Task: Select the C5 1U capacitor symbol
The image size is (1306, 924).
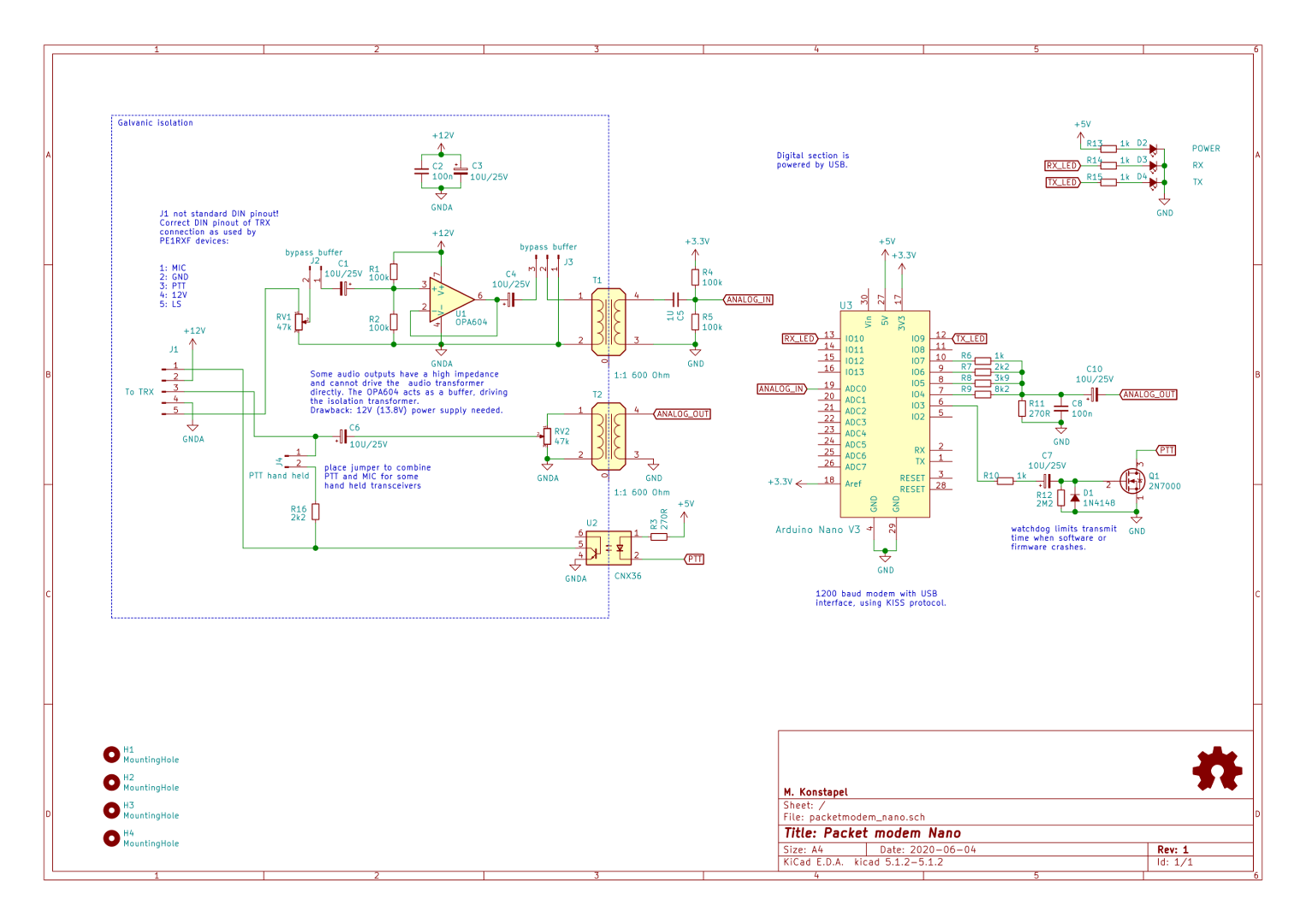Action: (x=676, y=299)
